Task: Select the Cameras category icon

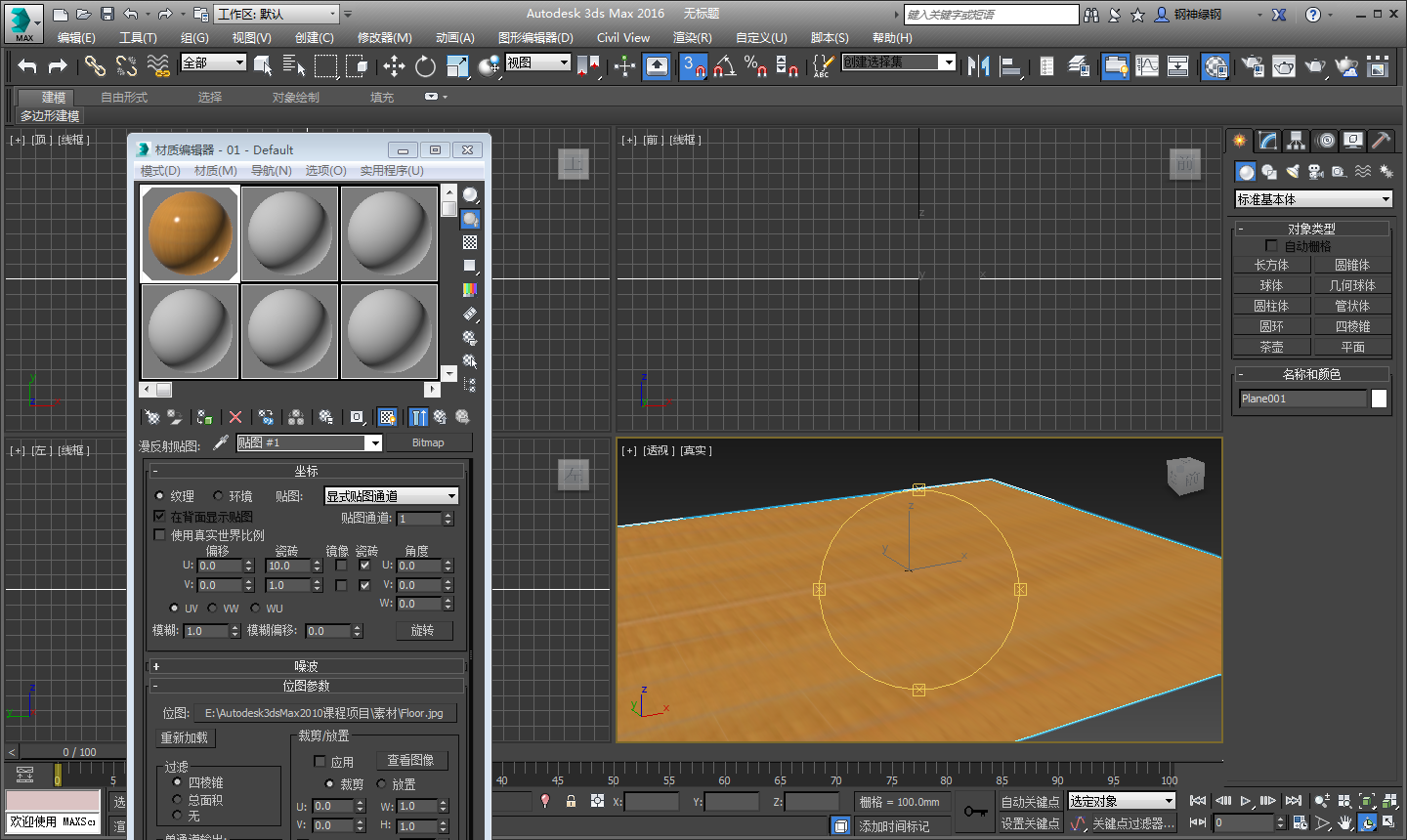Action: [1315, 172]
